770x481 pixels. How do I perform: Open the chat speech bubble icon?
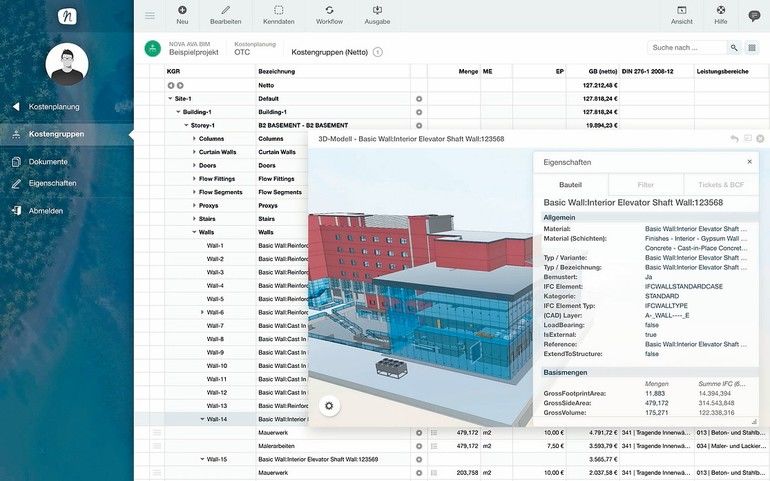point(754,15)
